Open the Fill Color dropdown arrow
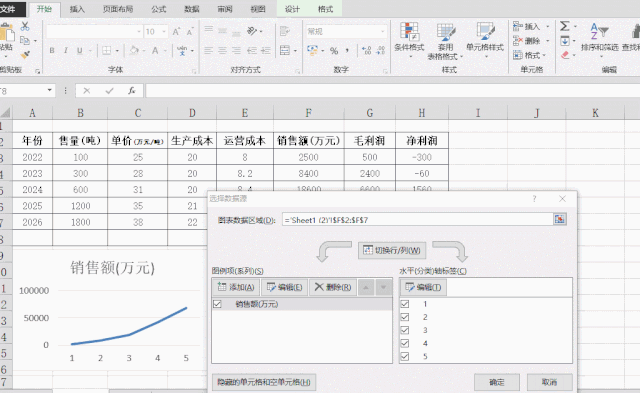Image resolution: width=640 pixels, height=393 pixels. 144,51
